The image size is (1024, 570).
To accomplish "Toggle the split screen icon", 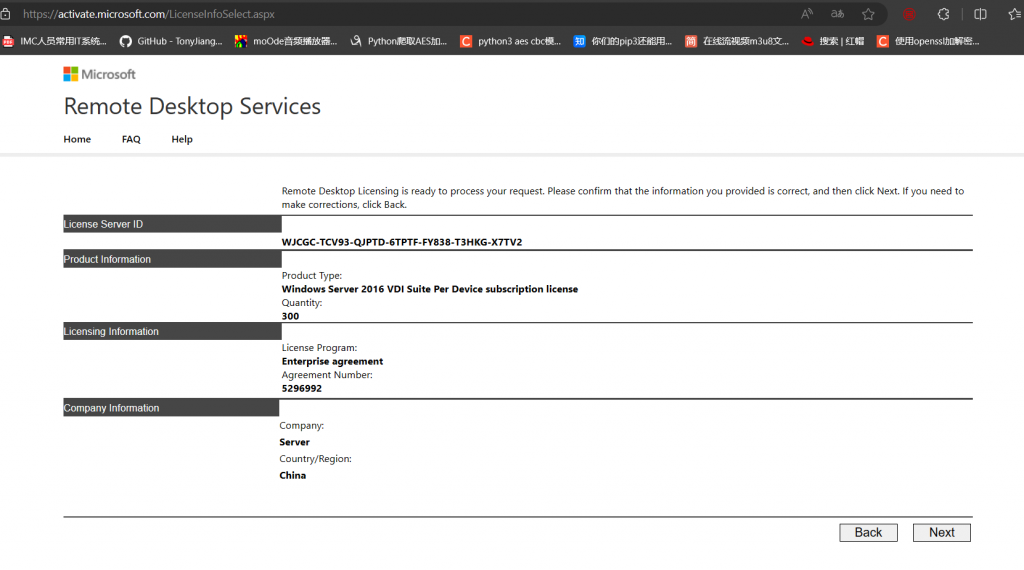I will 980,14.
